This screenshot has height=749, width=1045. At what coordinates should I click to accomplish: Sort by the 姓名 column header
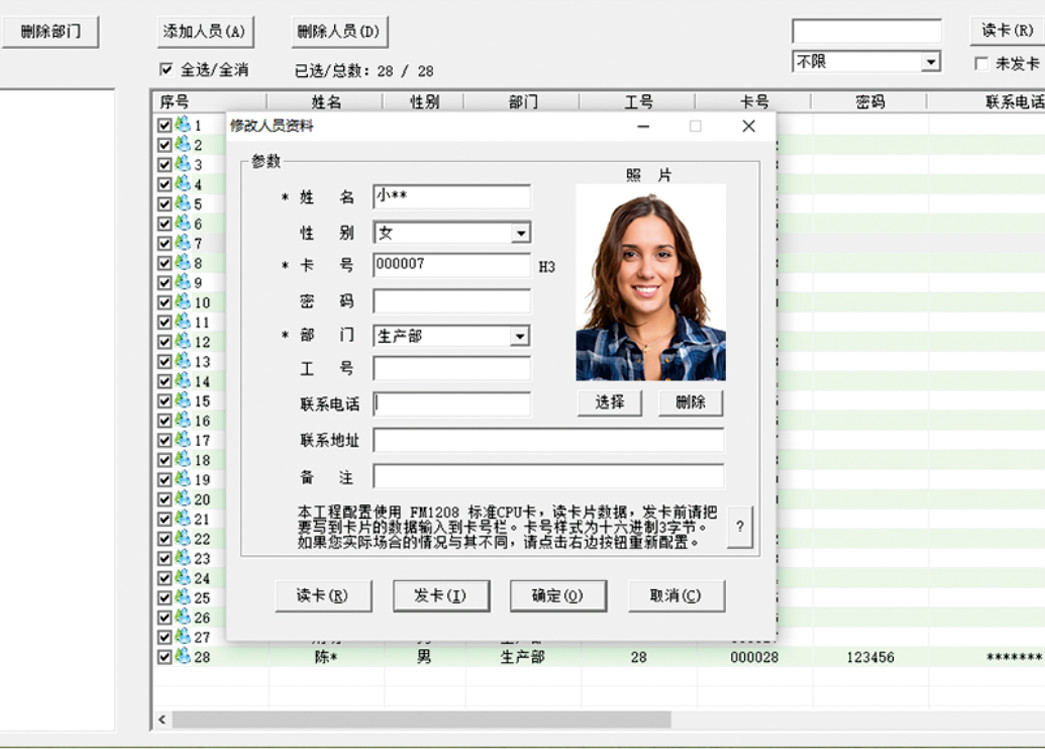point(326,102)
